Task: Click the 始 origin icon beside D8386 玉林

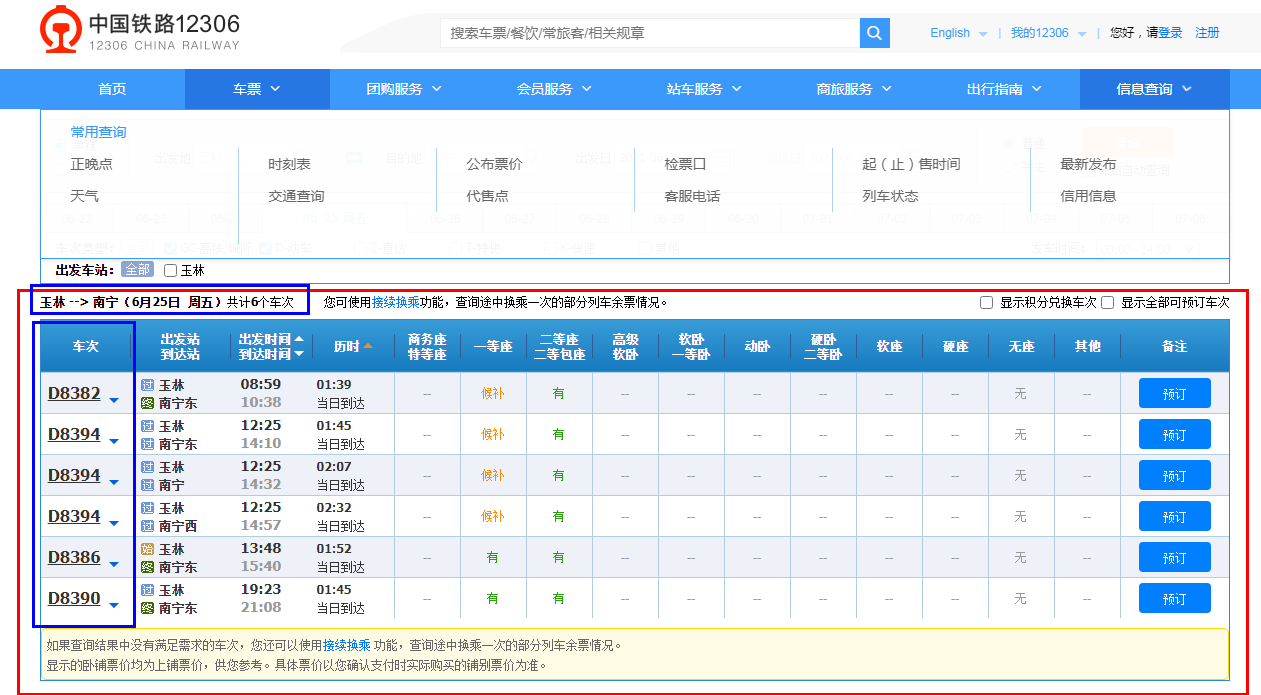Action: click(x=148, y=549)
